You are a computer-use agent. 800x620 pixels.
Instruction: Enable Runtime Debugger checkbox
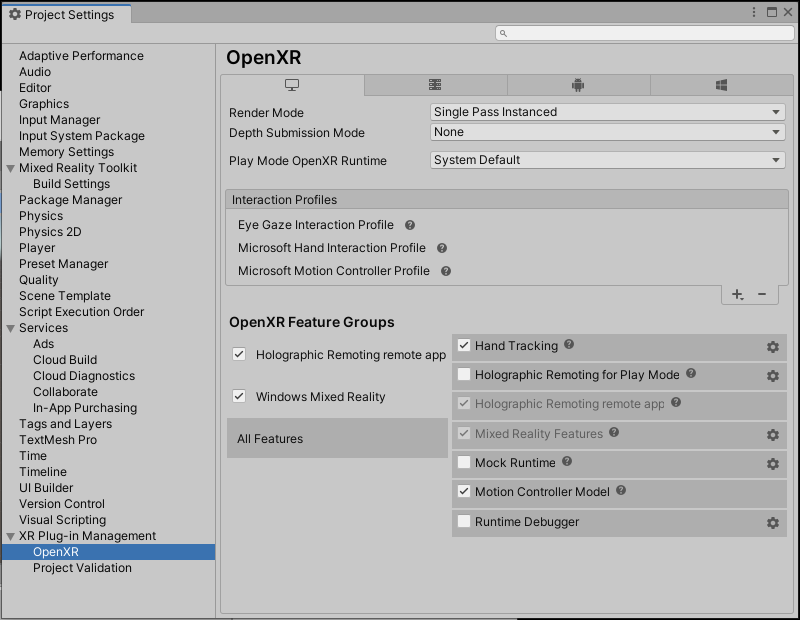[x=464, y=522]
